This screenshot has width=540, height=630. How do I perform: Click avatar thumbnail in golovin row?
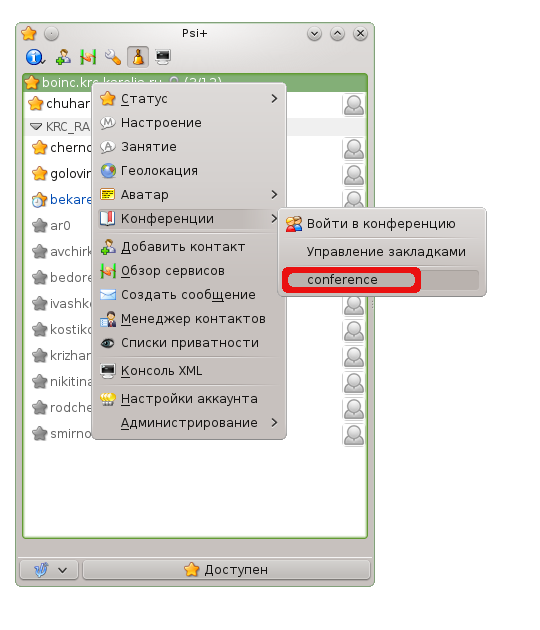pos(354,175)
